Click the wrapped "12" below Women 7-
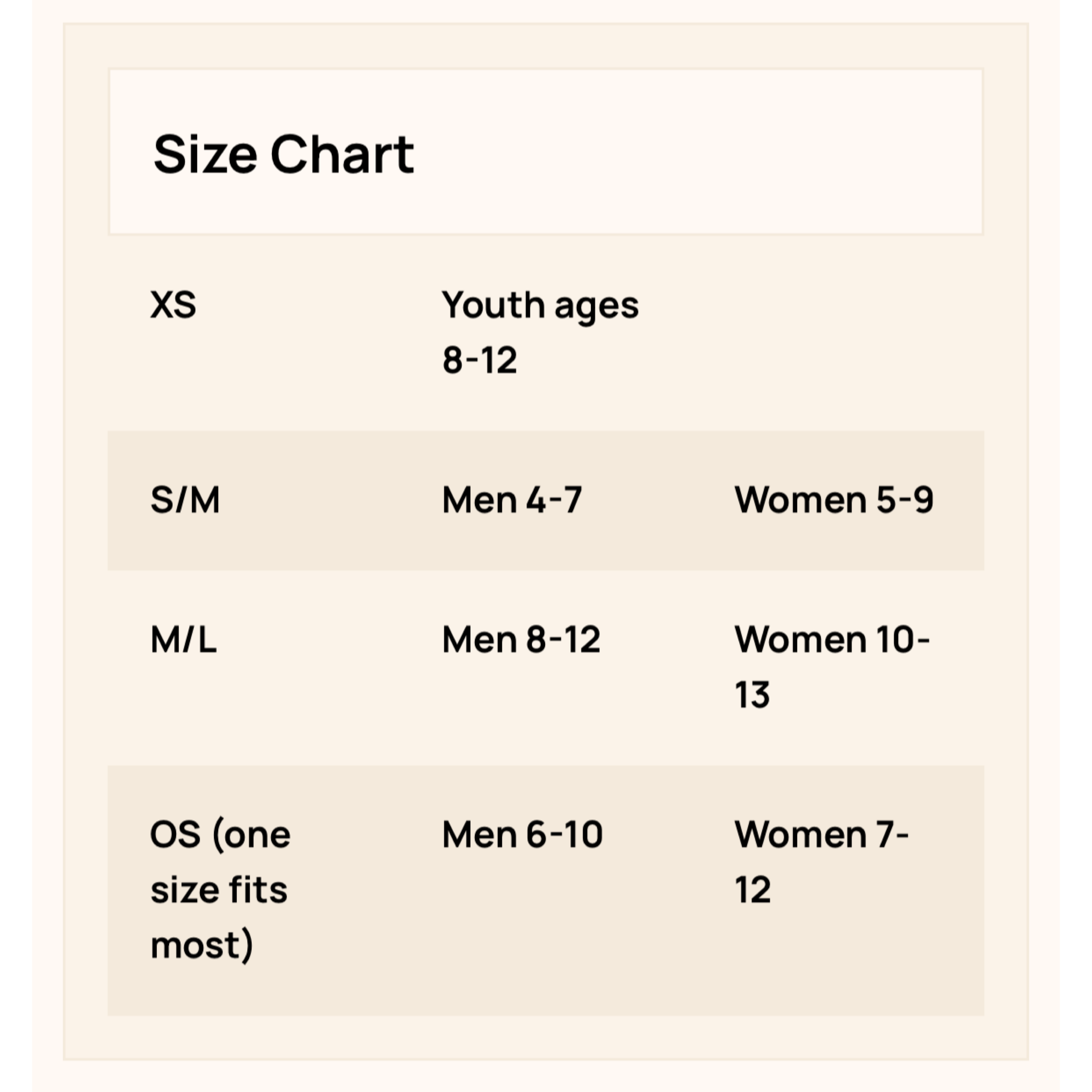This screenshot has height=1092, width=1092. click(752, 890)
